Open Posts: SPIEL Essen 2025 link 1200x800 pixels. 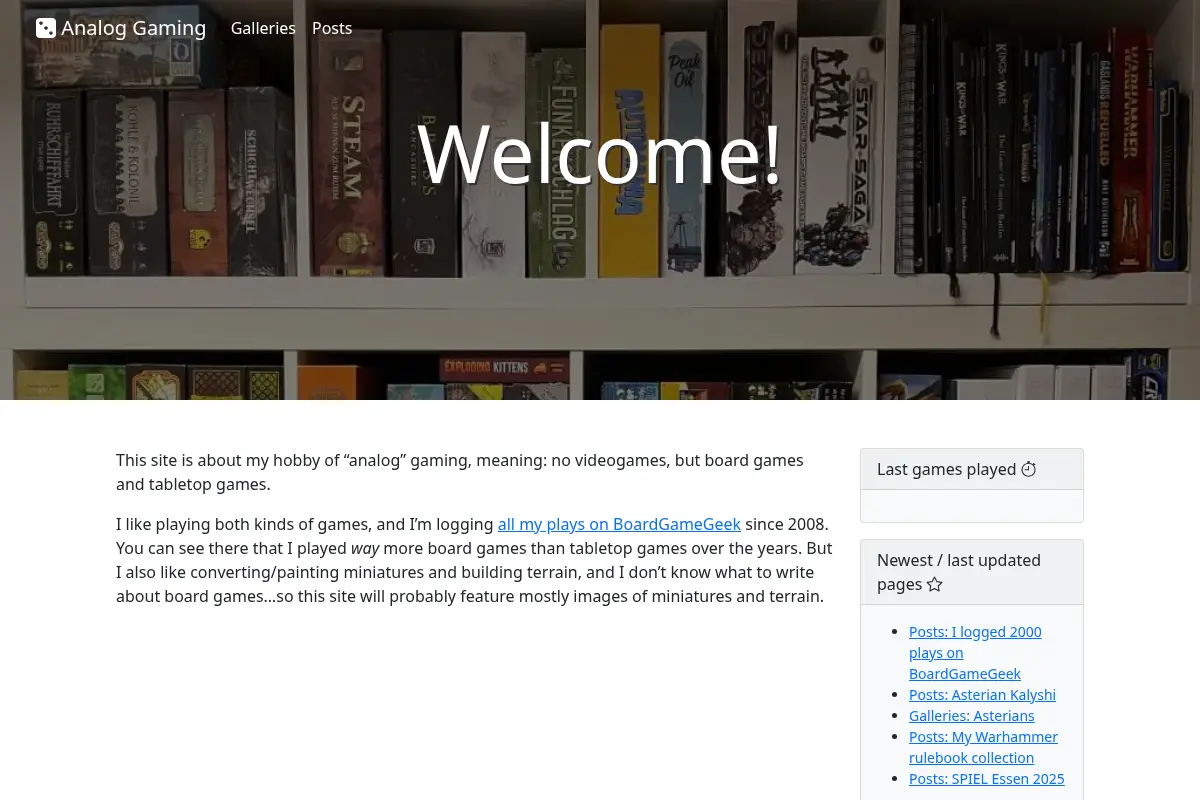[987, 778]
